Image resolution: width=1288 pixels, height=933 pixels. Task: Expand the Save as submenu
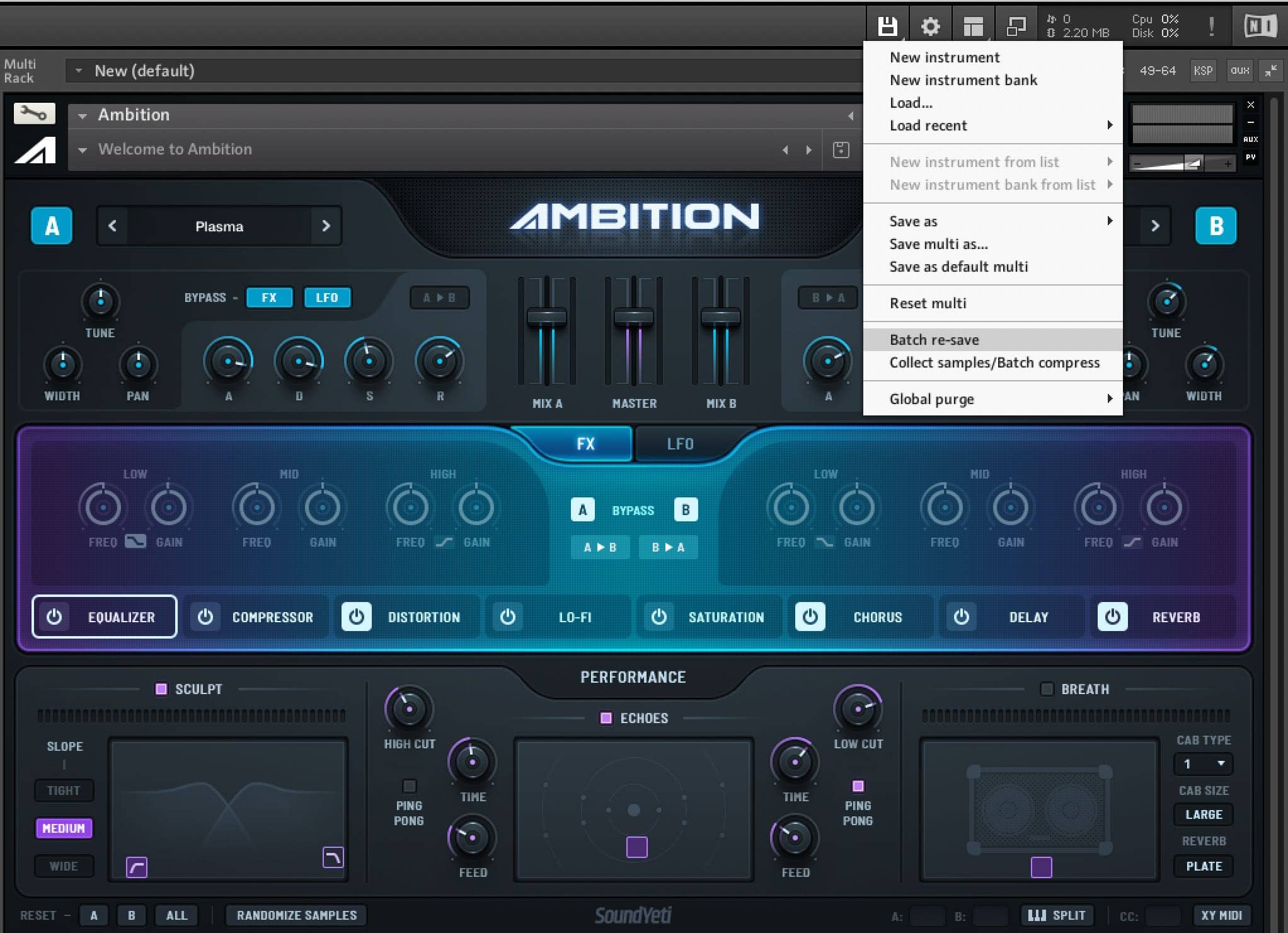coord(993,221)
